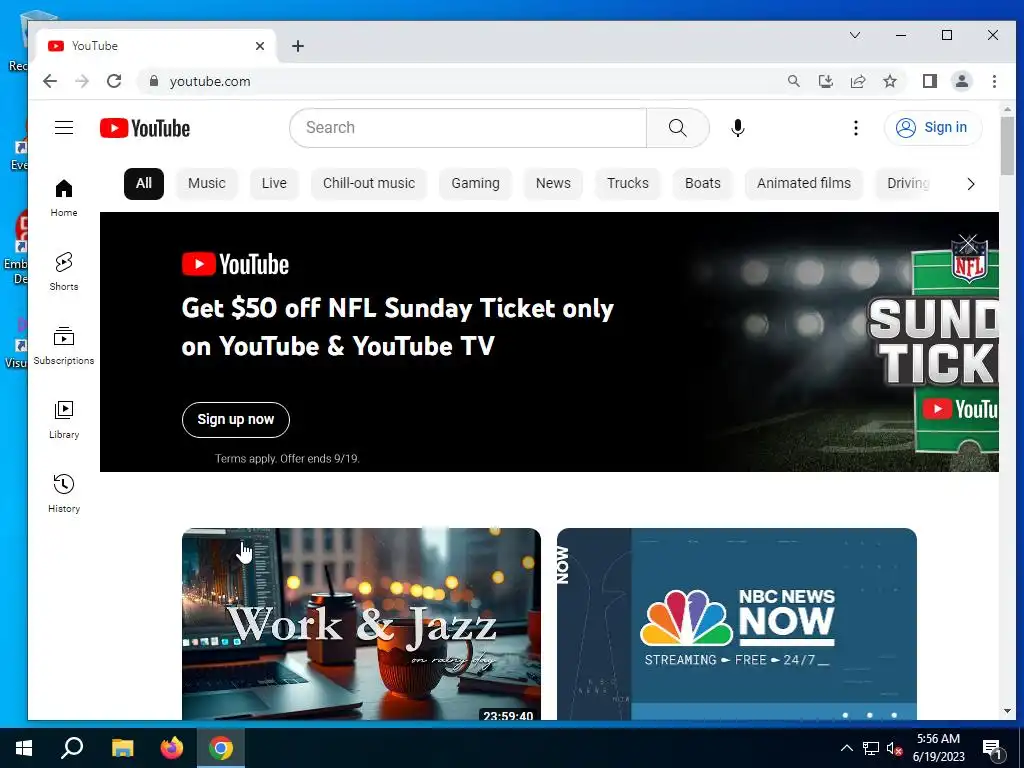Viewport: 1024px width, 768px height.
Task: Click the address bar zoom magnifier icon
Action: [793, 81]
